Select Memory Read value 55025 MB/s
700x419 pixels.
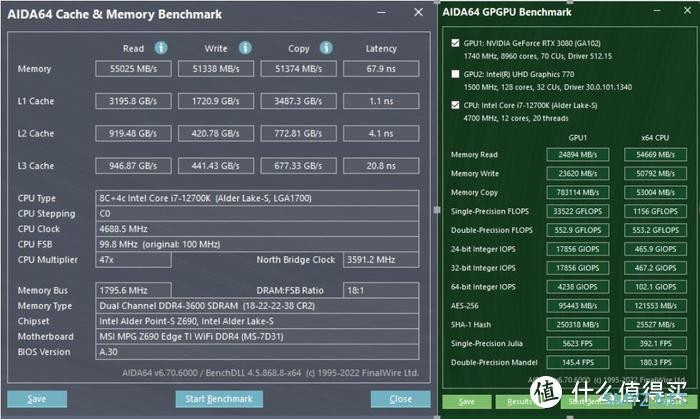[x=133, y=69]
